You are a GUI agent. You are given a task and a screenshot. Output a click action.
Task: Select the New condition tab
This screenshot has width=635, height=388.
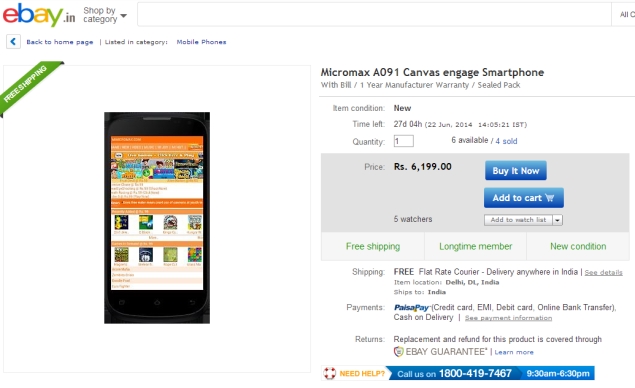[578, 246]
